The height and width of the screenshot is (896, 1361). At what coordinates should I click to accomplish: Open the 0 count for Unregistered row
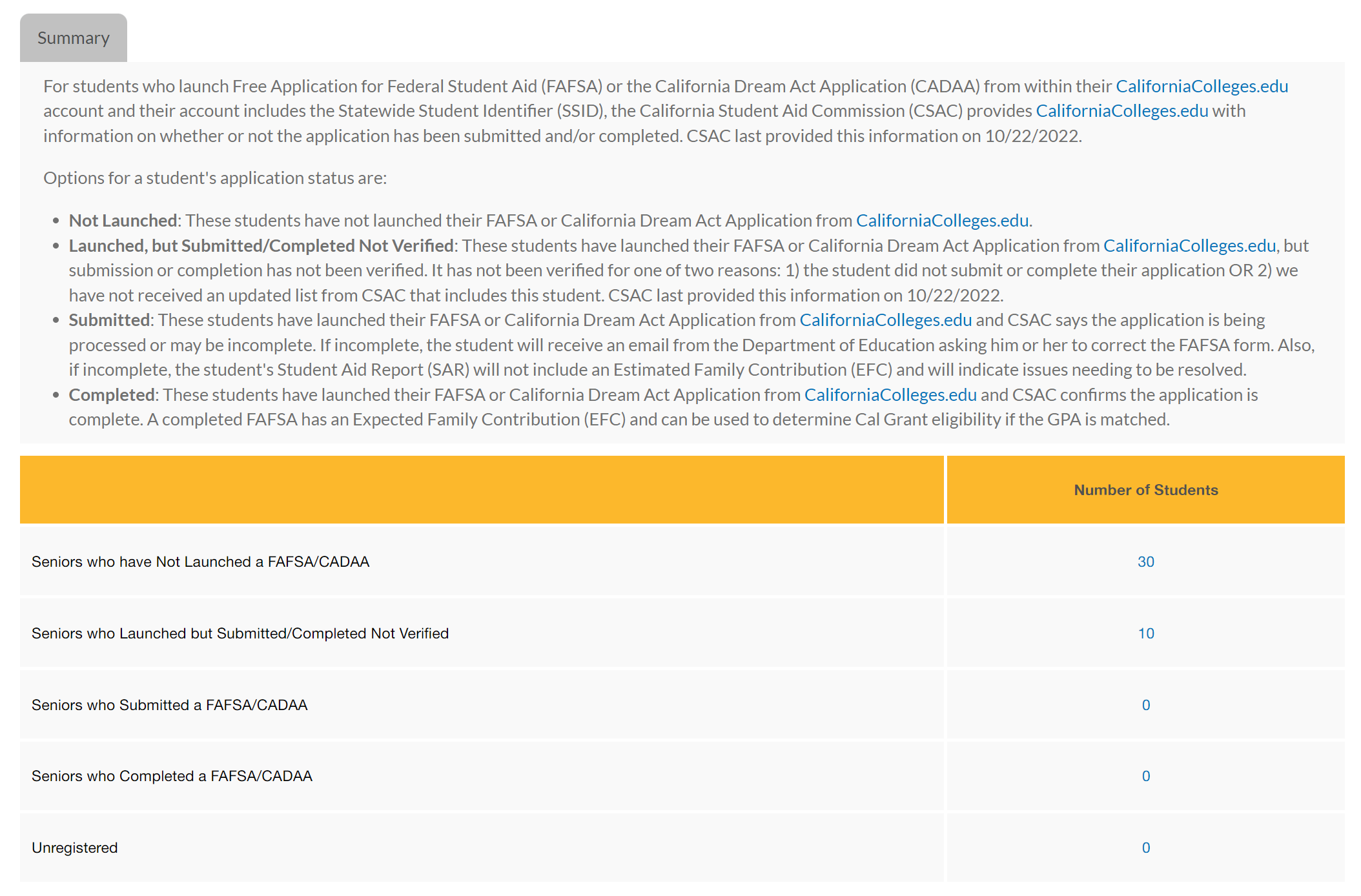[1145, 848]
